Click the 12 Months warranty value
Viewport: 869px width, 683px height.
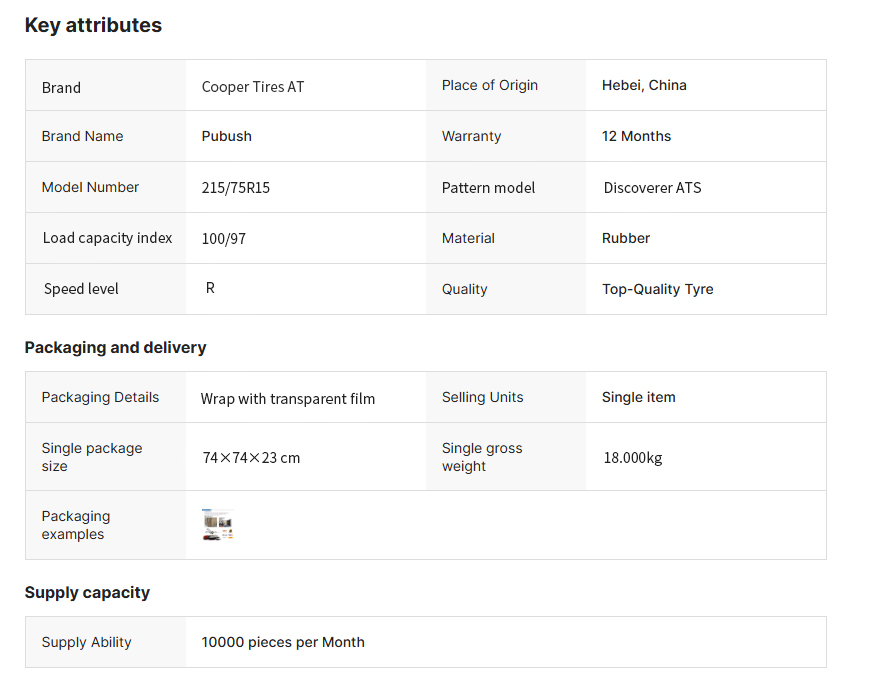[x=636, y=136]
